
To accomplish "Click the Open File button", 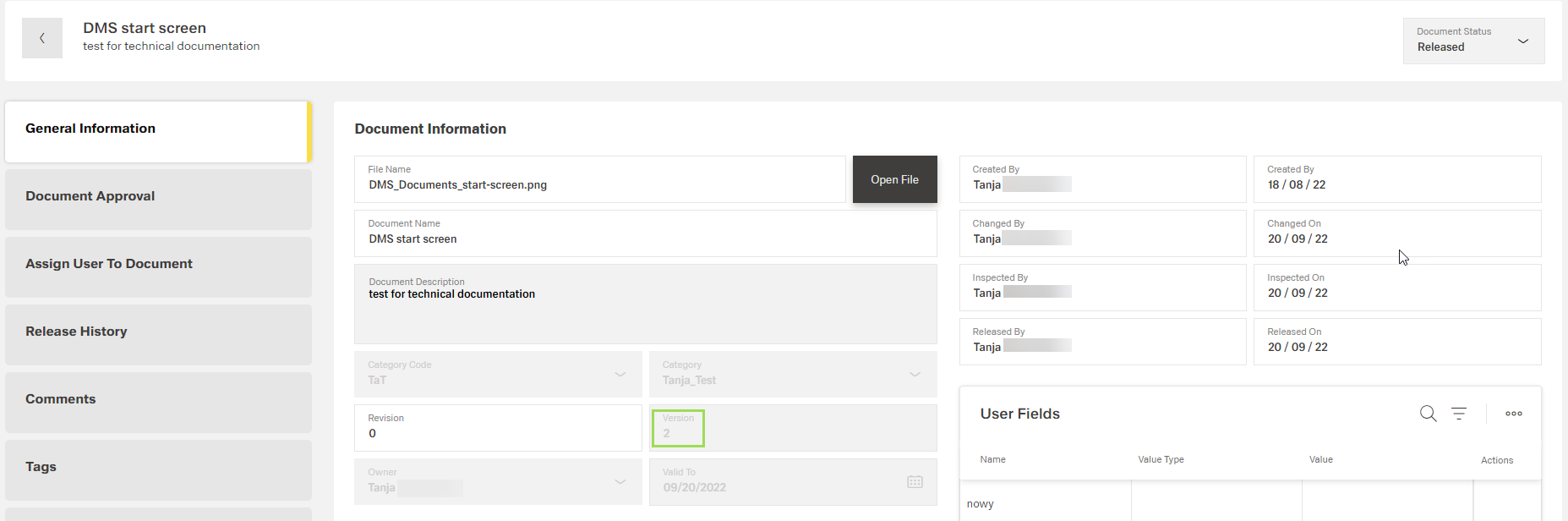I will [x=894, y=179].
